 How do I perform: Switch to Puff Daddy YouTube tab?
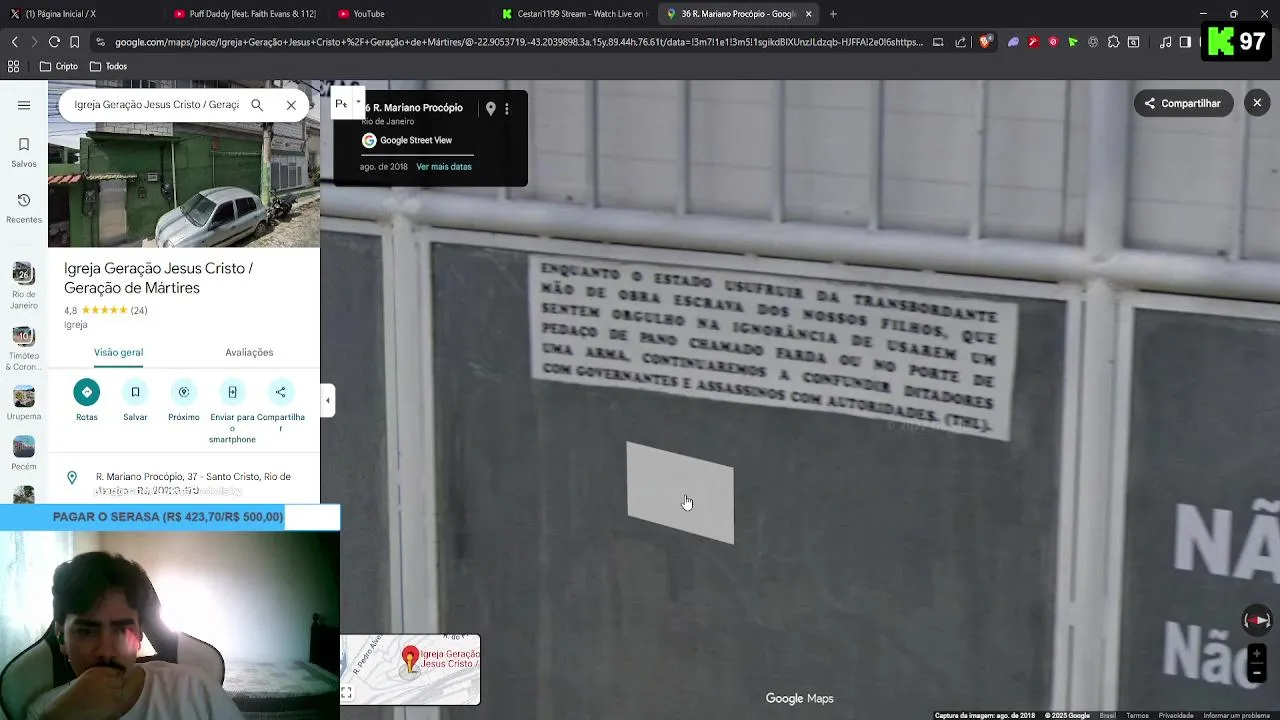coord(245,14)
